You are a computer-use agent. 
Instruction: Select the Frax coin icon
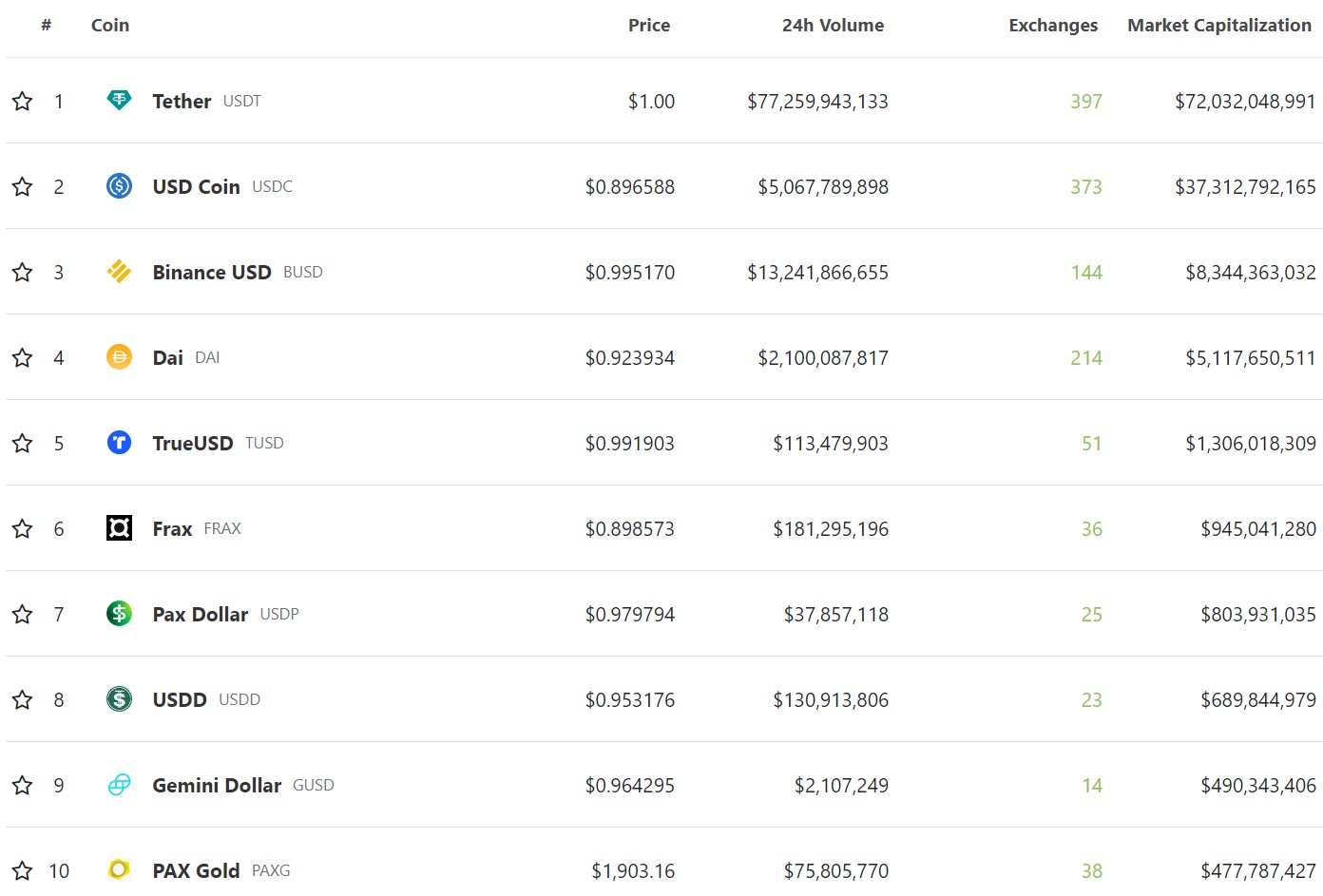tap(118, 528)
